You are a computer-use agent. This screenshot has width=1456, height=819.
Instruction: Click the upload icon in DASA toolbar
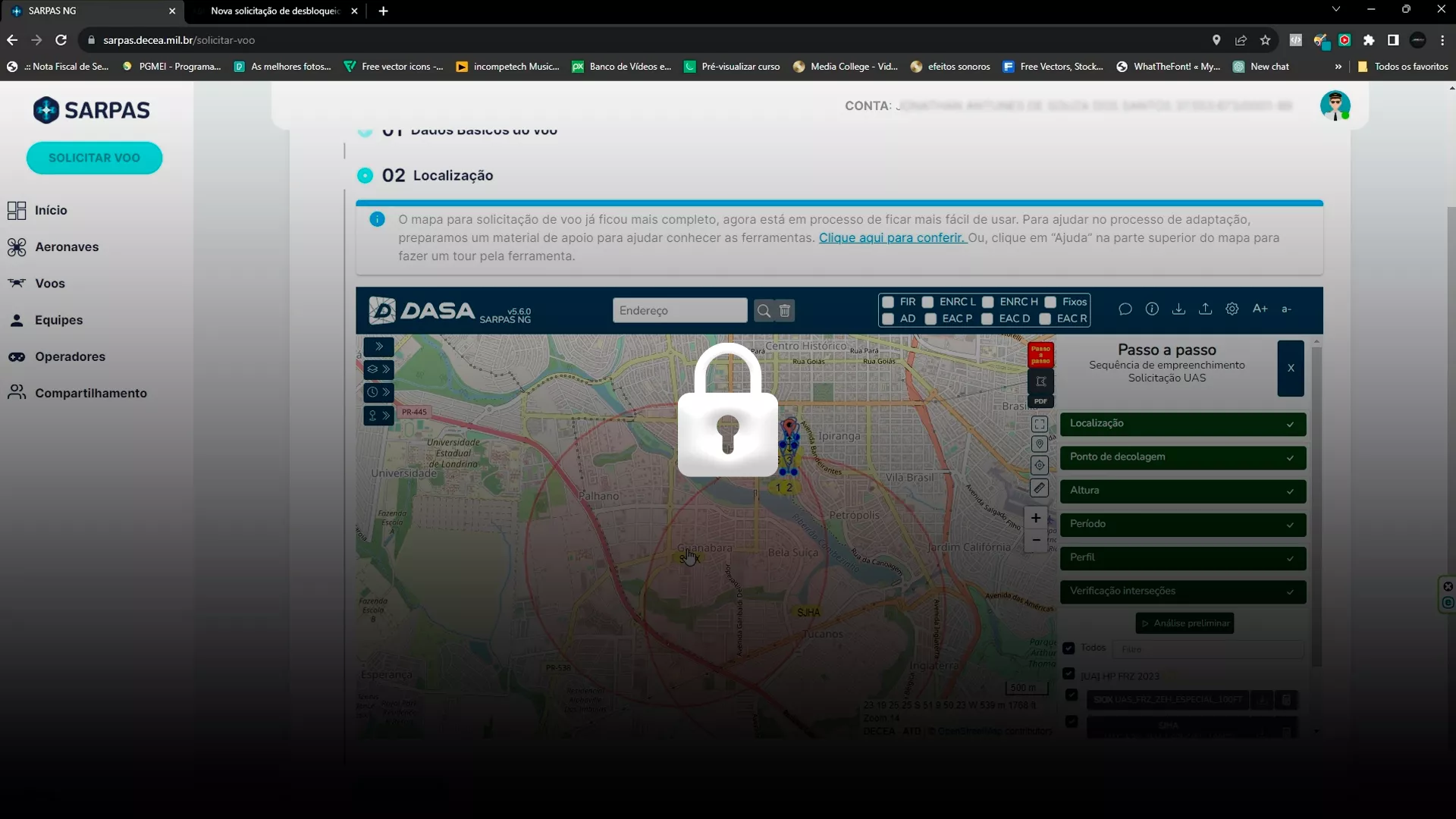click(1205, 309)
